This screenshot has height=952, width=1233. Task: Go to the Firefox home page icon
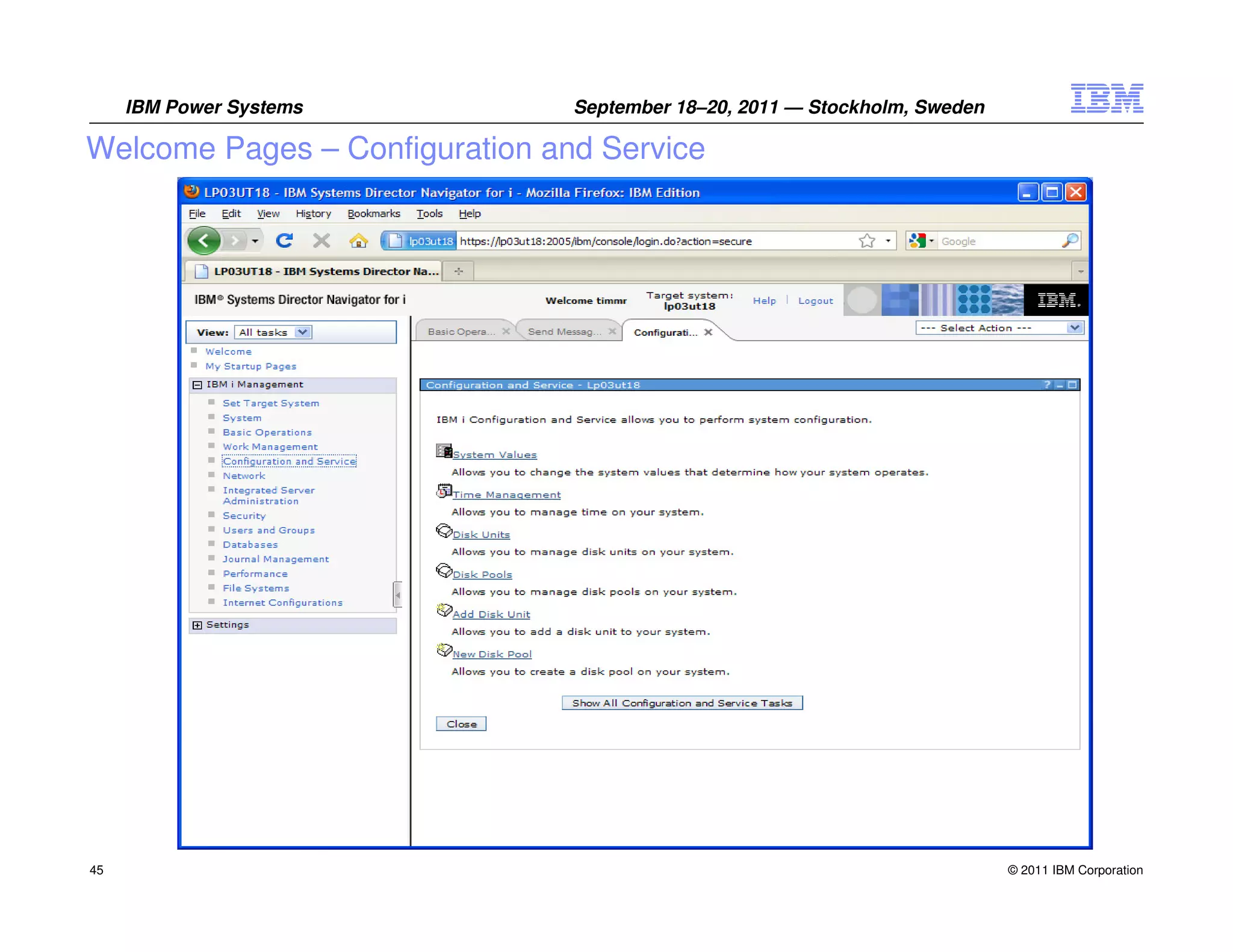pyautogui.click(x=358, y=241)
